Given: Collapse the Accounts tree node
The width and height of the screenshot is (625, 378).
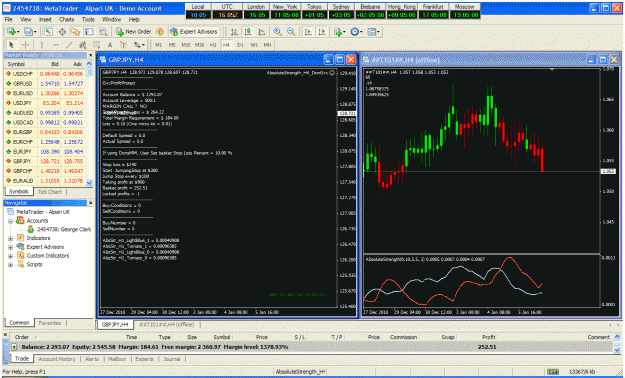Looking at the screenshot, I should [11, 221].
